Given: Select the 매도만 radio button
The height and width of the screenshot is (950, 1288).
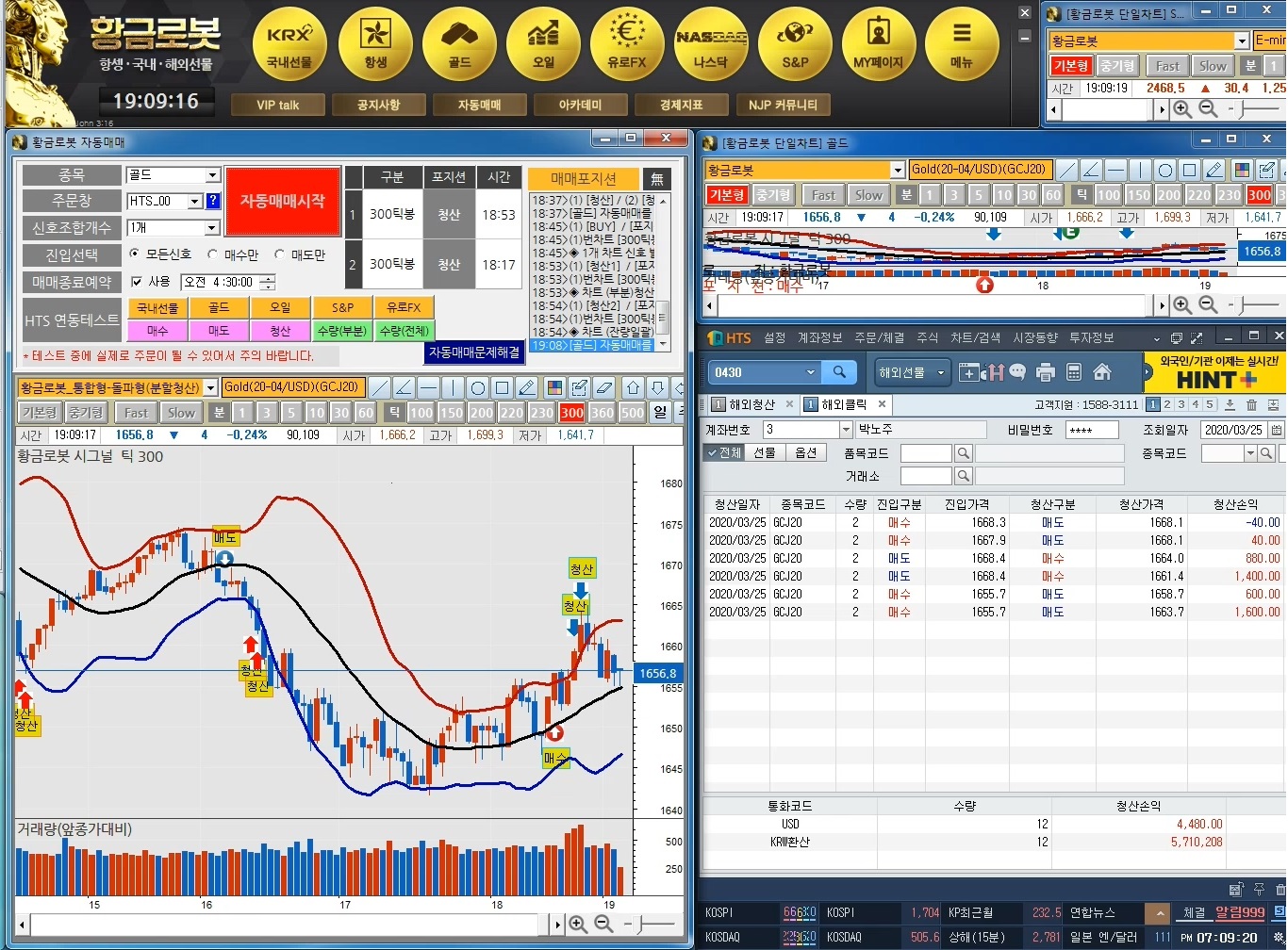Looking at the screenshot, I should pos(280,254).
